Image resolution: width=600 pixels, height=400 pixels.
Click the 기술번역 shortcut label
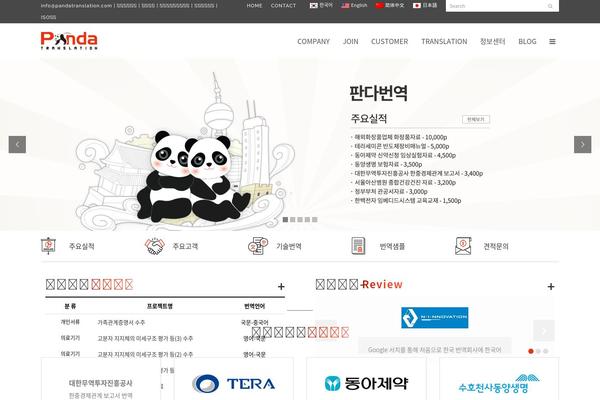[x=289, y=246]
